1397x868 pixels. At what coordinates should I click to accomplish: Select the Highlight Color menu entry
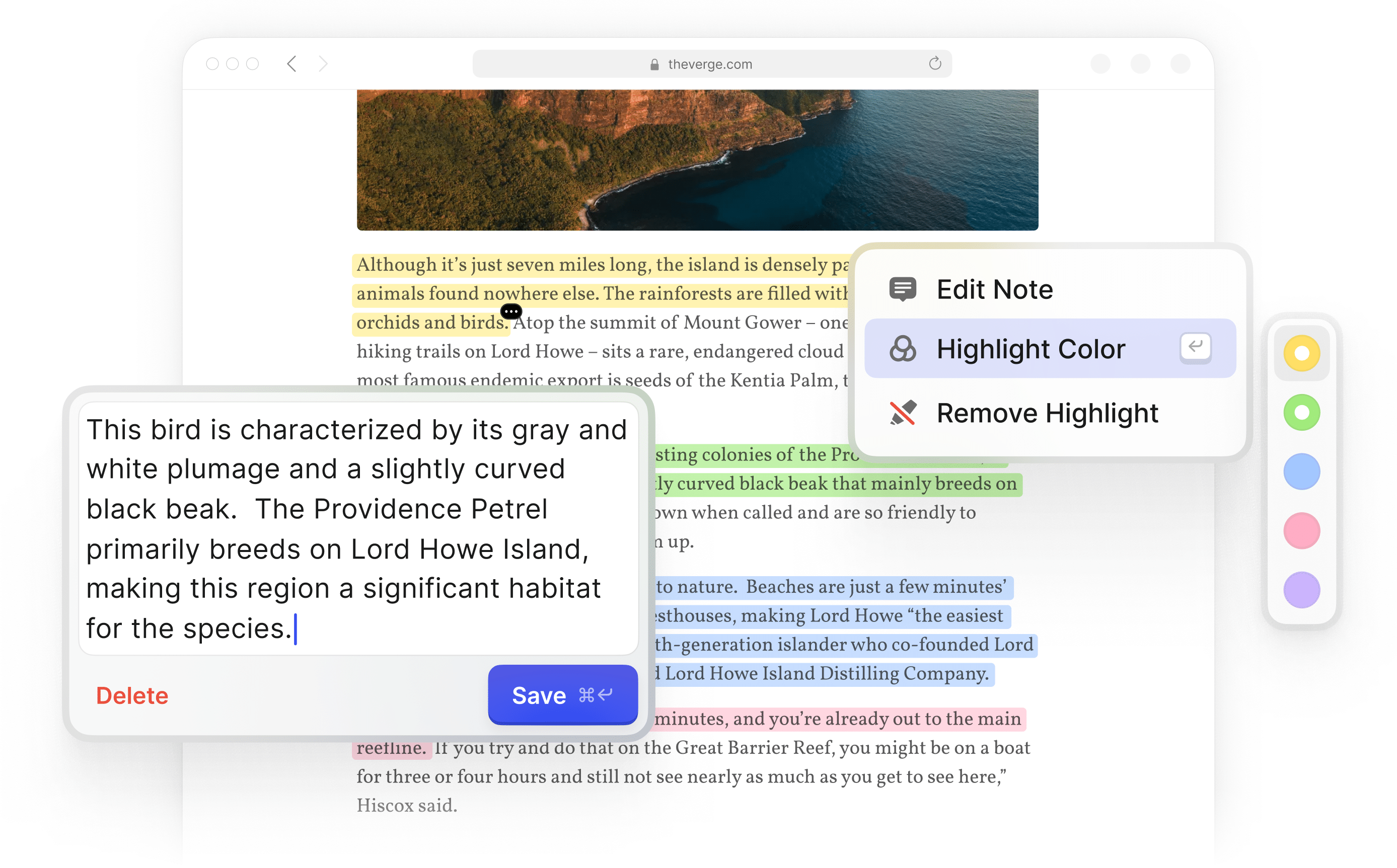(x=1050, y=349)
